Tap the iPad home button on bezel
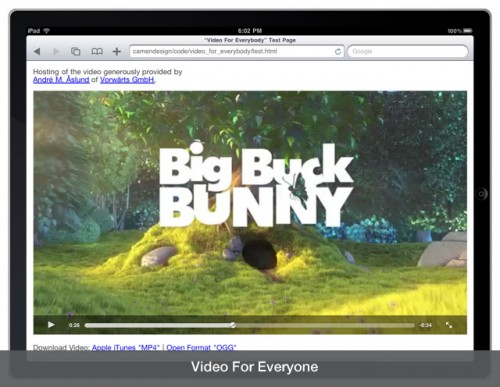Viewport: 500px width, 387px height. (481, 194)
